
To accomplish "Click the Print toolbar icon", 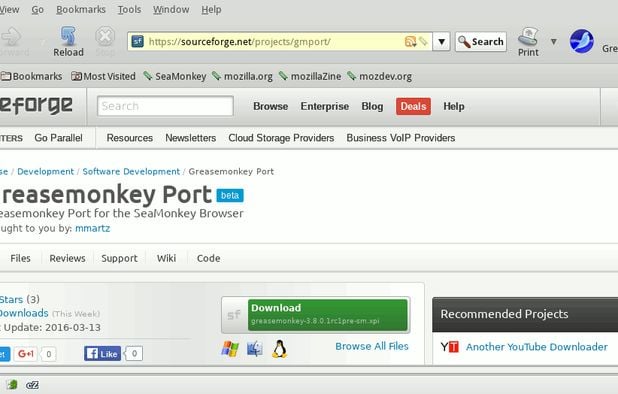I will (x=528, y=37).
